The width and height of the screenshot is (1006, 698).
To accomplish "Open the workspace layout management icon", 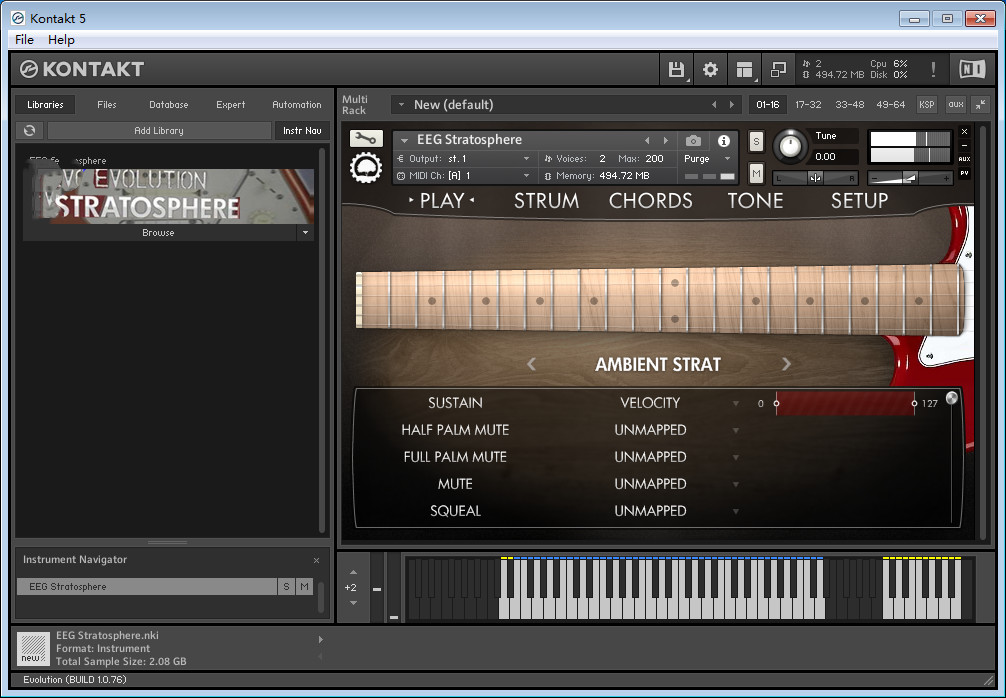I will tap(744, 69).
